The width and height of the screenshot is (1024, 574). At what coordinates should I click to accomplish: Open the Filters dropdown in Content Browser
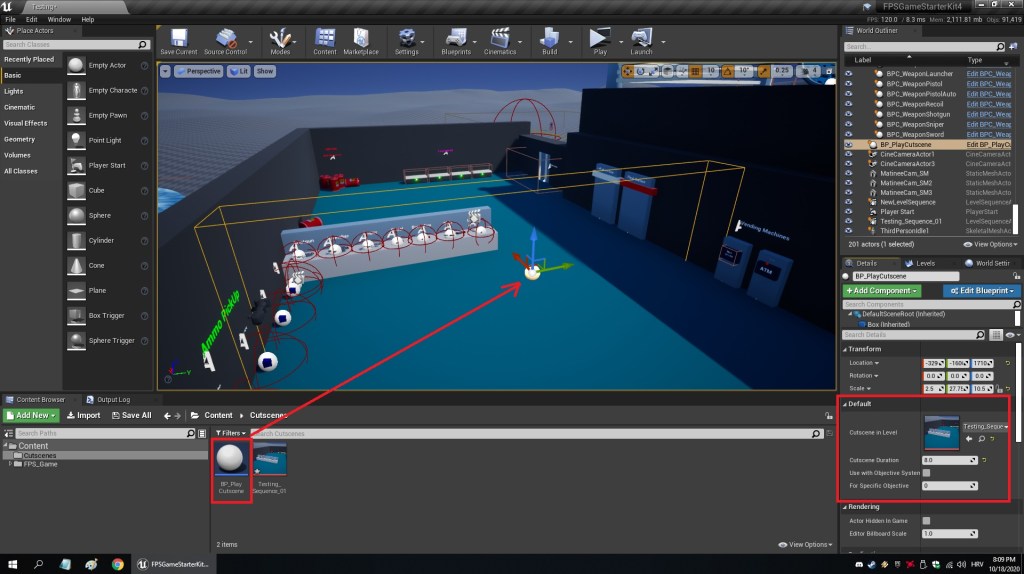tap(231, 433)
